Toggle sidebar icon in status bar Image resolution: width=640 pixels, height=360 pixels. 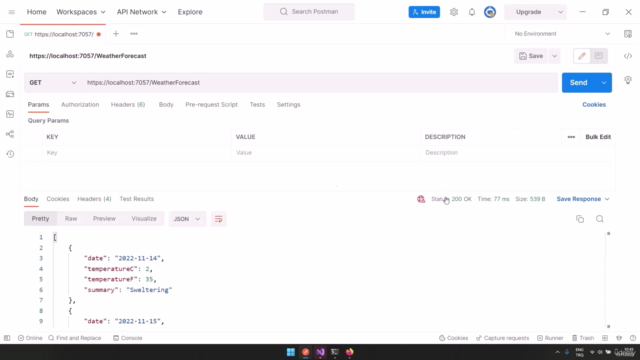pos(7,338)
